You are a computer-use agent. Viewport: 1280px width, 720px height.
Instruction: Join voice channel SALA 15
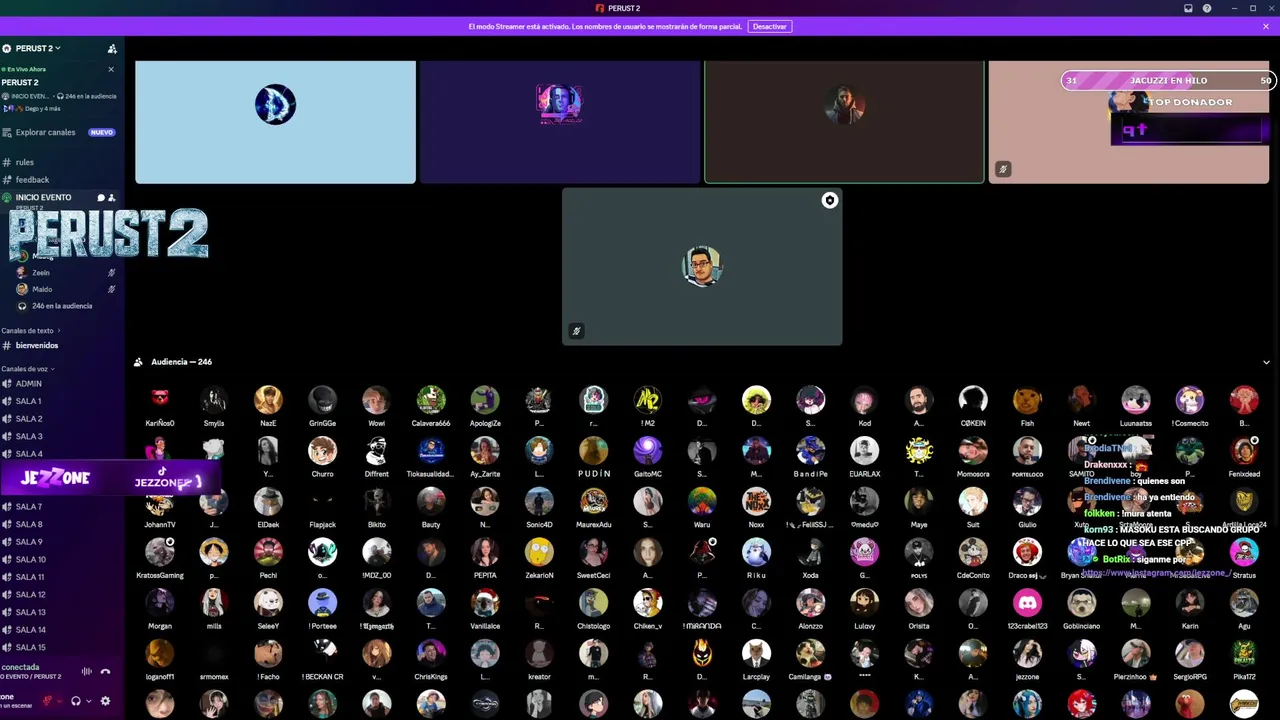(x=30, y=647)
